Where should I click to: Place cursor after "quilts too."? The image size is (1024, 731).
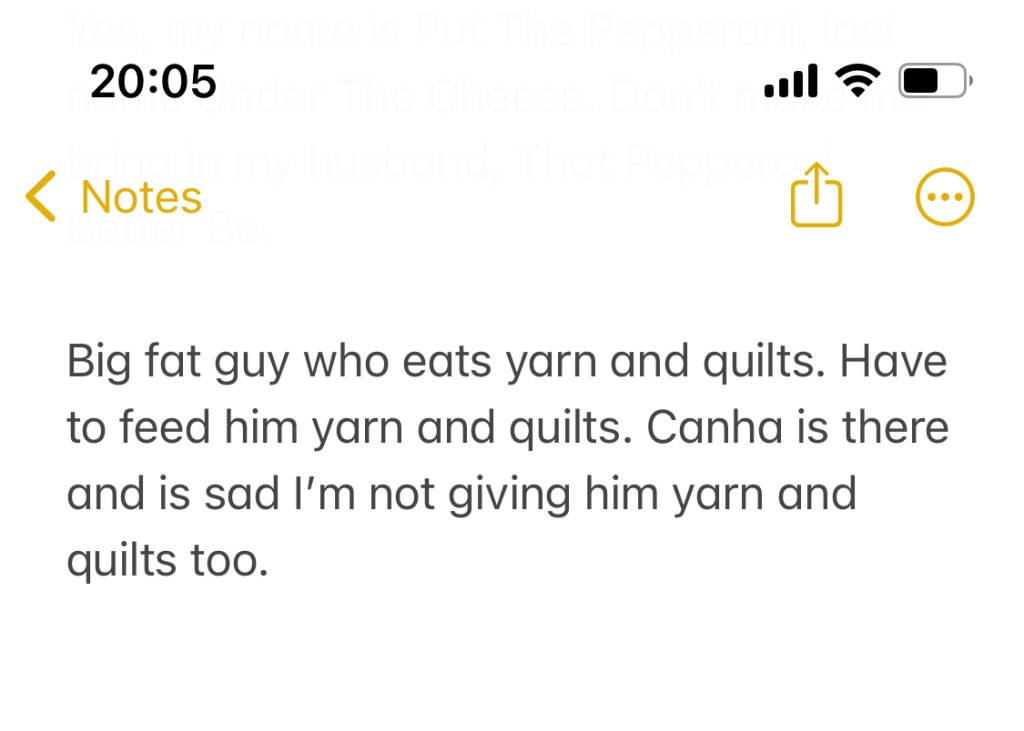tap(271, 562)
